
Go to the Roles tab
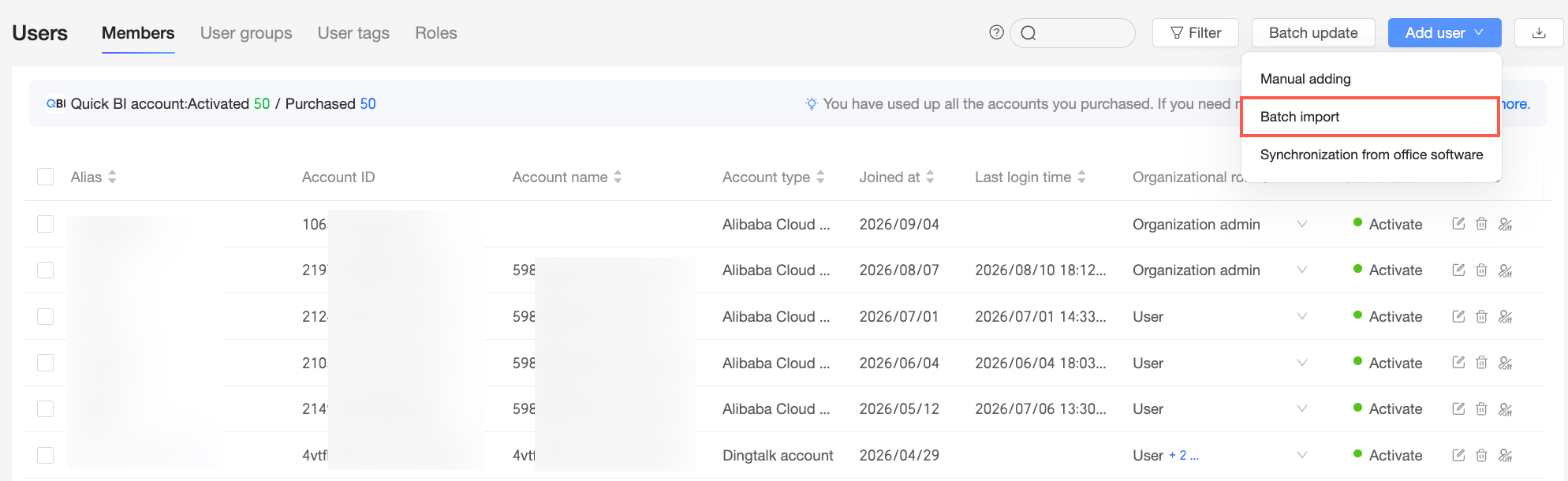coord(436,33)
